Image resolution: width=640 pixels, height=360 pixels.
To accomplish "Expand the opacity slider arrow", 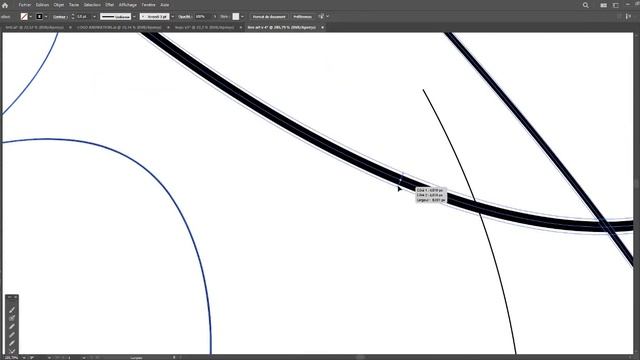I will 215,17.
